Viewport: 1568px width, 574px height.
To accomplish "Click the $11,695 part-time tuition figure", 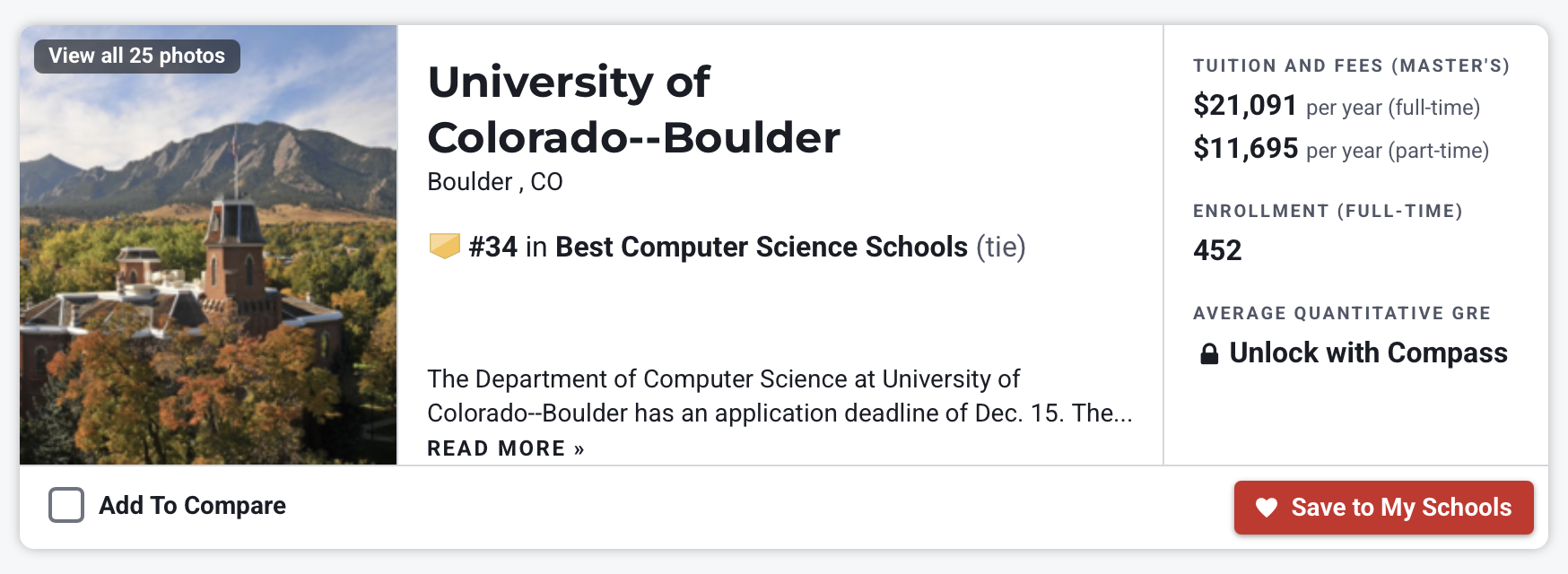I will tap(1245, 148).
